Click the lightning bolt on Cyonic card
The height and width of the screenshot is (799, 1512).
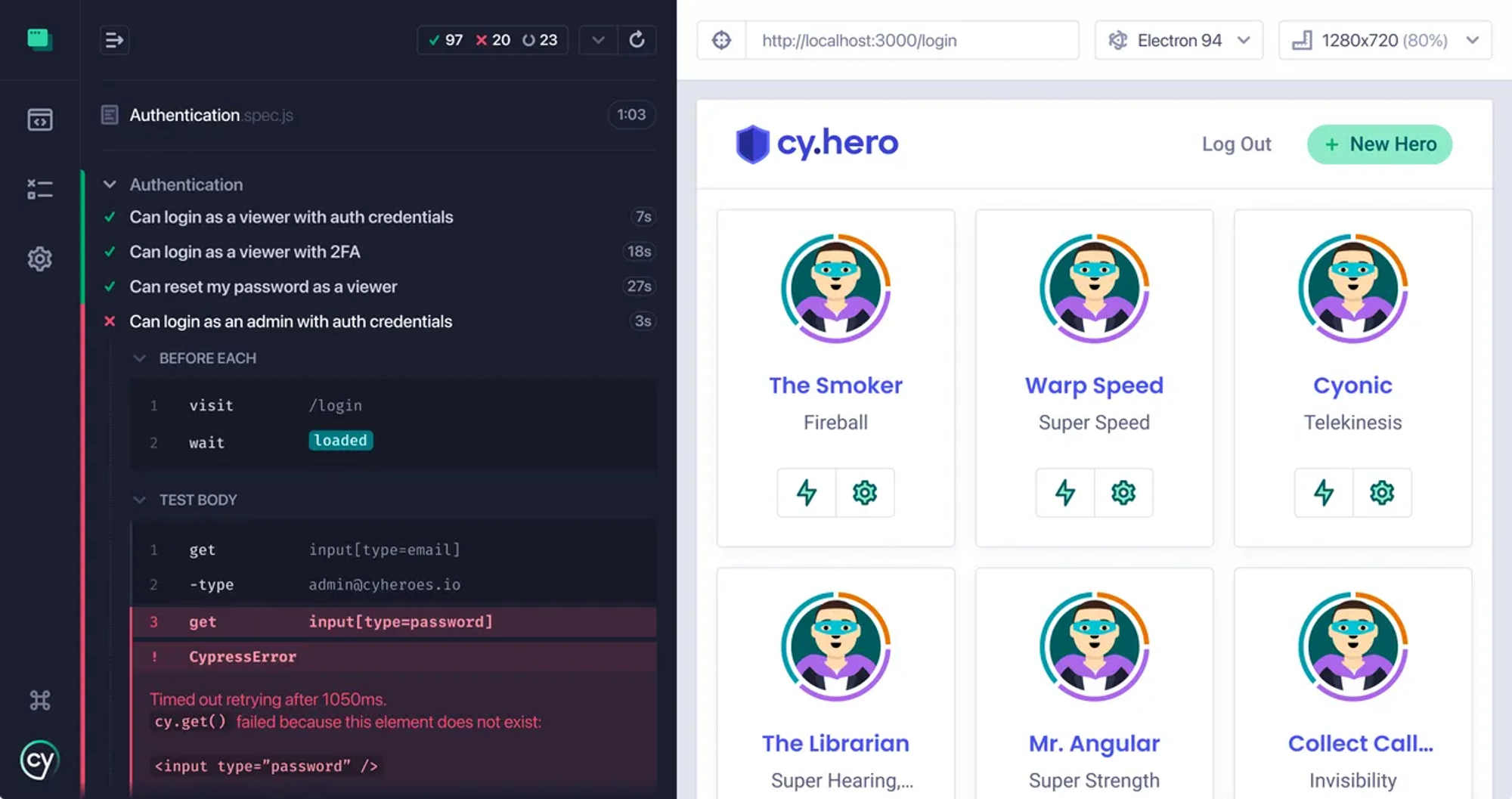pos(1323,492)
